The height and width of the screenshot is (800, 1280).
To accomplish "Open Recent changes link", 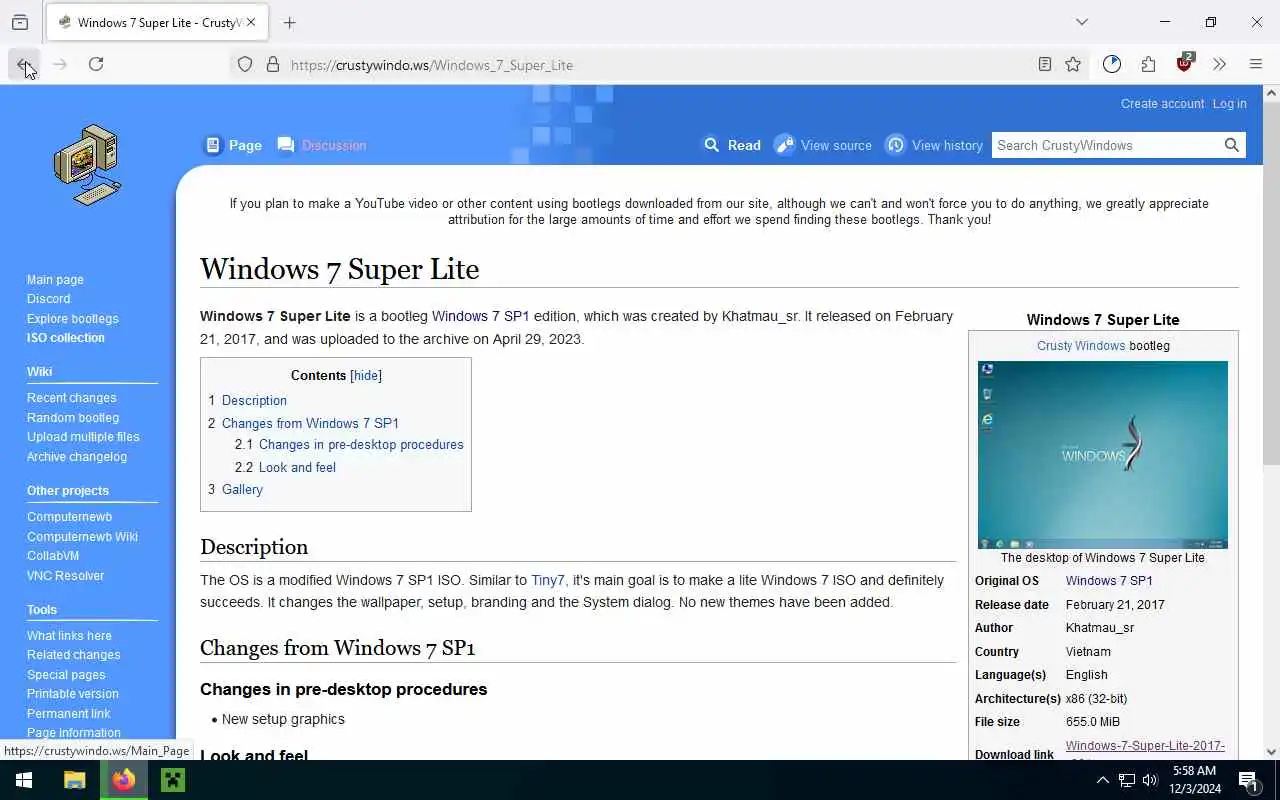I will pyautogui.click(x=71, y=398).
